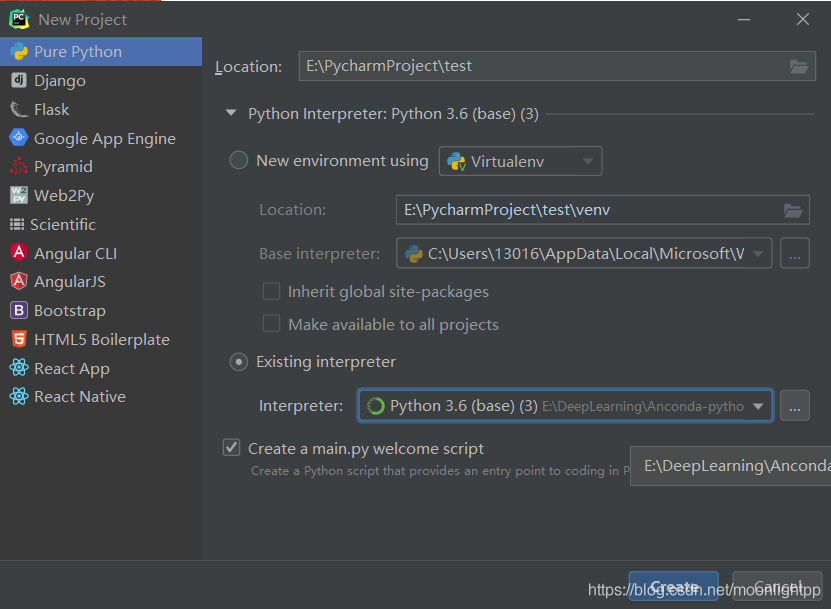
Task: Select AngularJS project type
Action: pos(101,282)
